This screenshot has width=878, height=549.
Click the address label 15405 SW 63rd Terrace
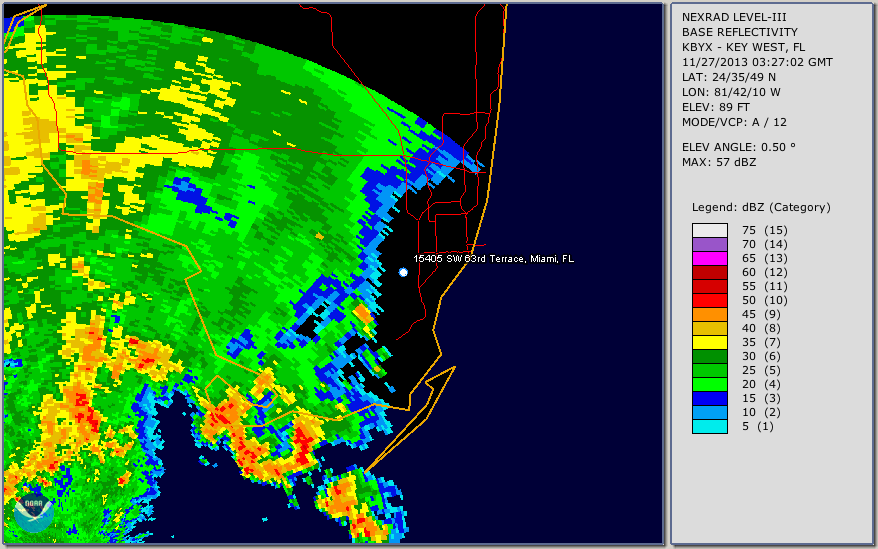coord(493,259)
